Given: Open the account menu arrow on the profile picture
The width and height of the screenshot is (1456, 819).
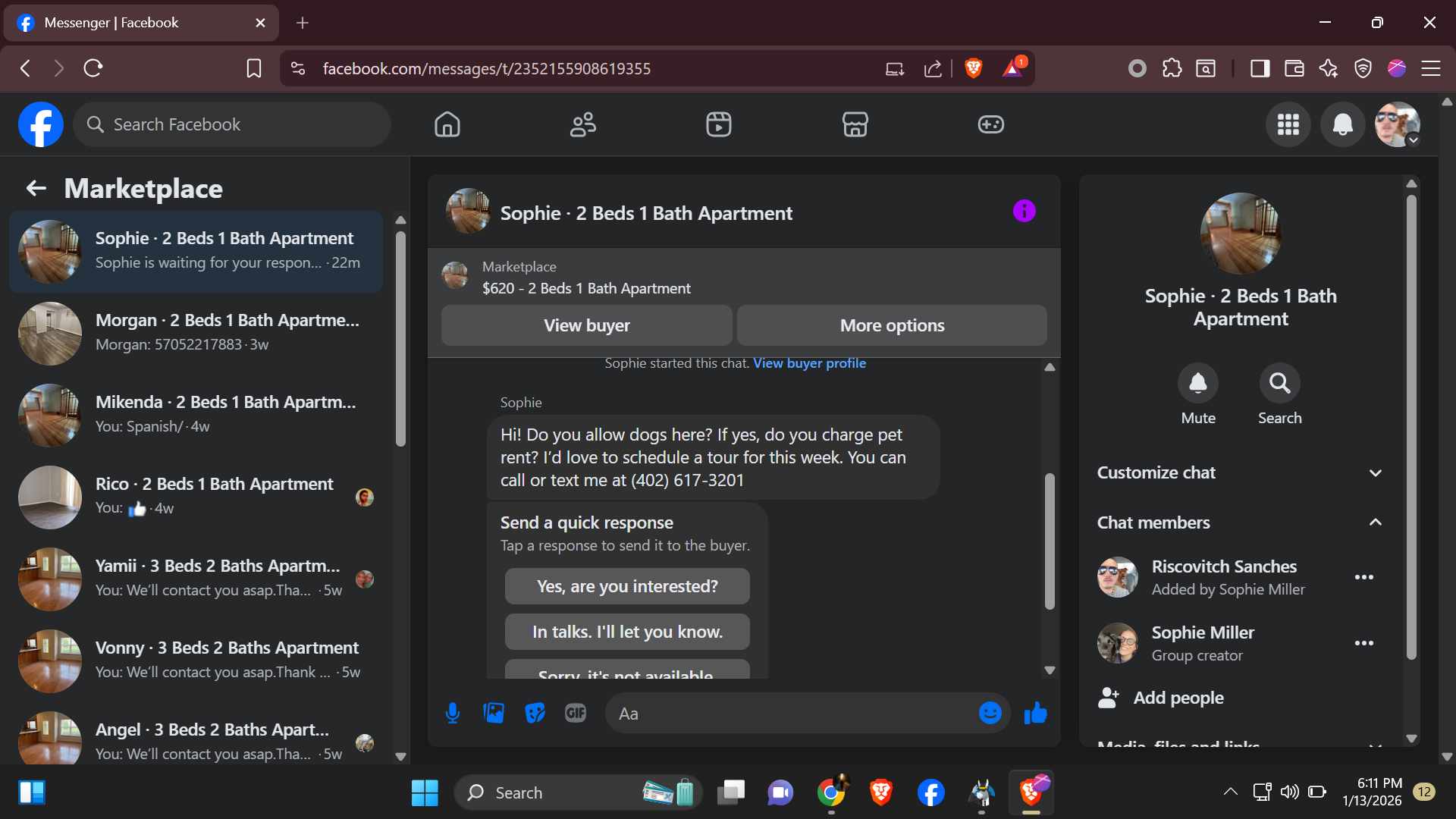Looking at the screenshot, I should click(1414, 140).
